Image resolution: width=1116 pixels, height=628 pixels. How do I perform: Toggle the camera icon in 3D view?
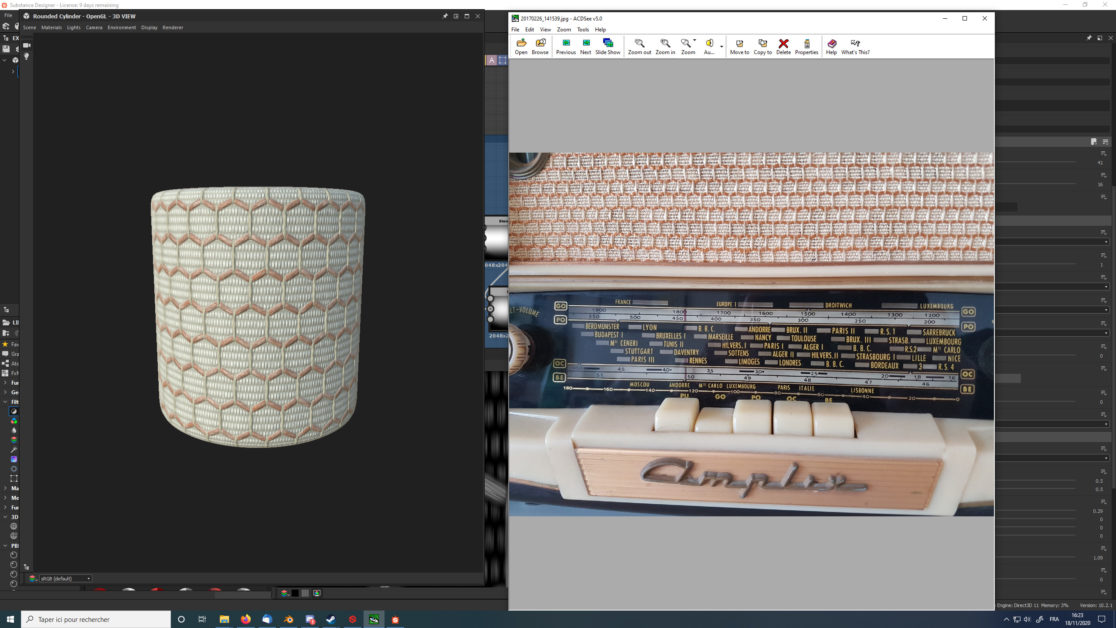(27, 46)
